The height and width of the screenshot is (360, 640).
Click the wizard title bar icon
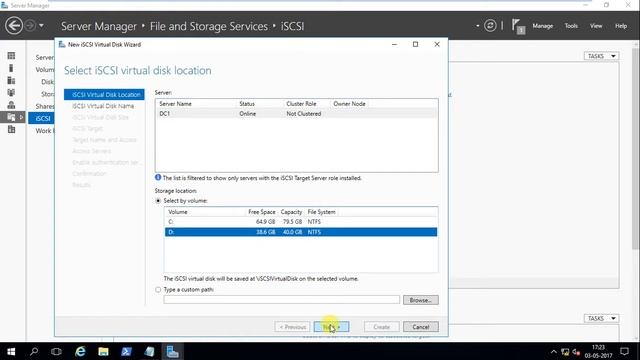(62, 44)
